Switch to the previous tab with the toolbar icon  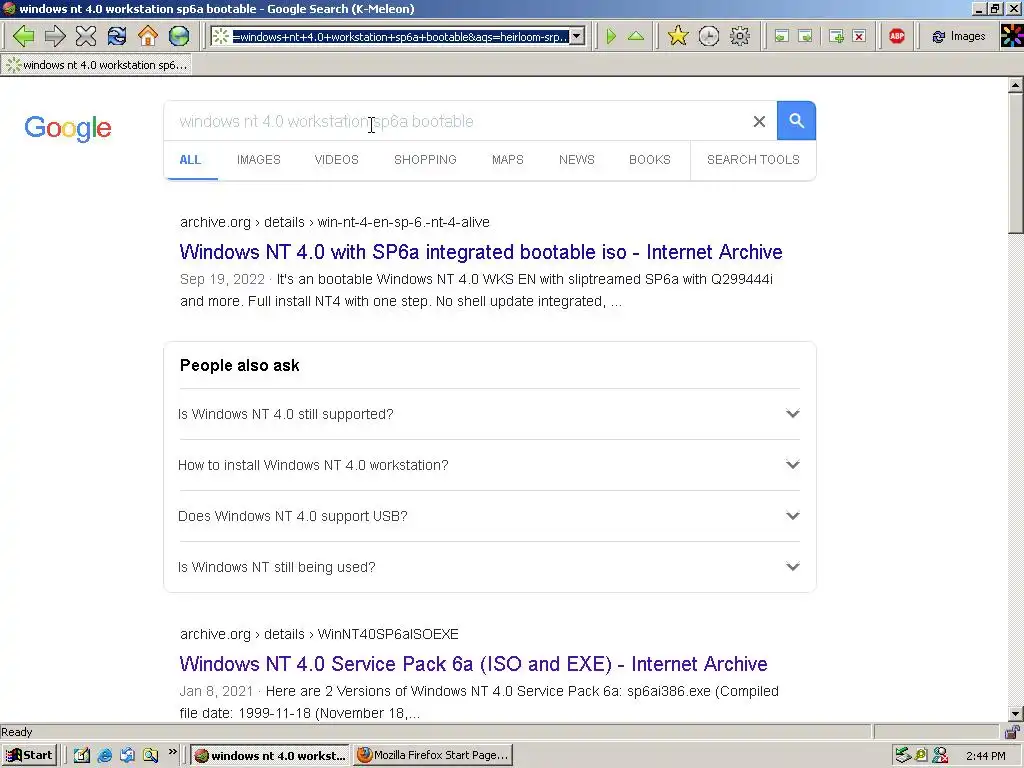coord(781,36)
